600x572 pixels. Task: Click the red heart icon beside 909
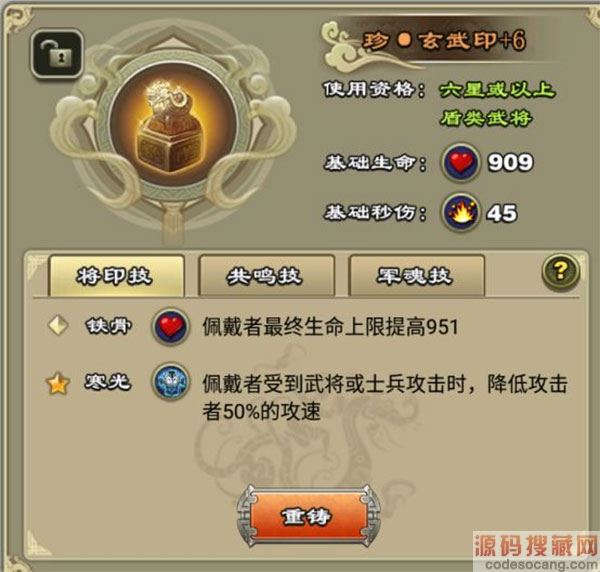pos(461,162)
